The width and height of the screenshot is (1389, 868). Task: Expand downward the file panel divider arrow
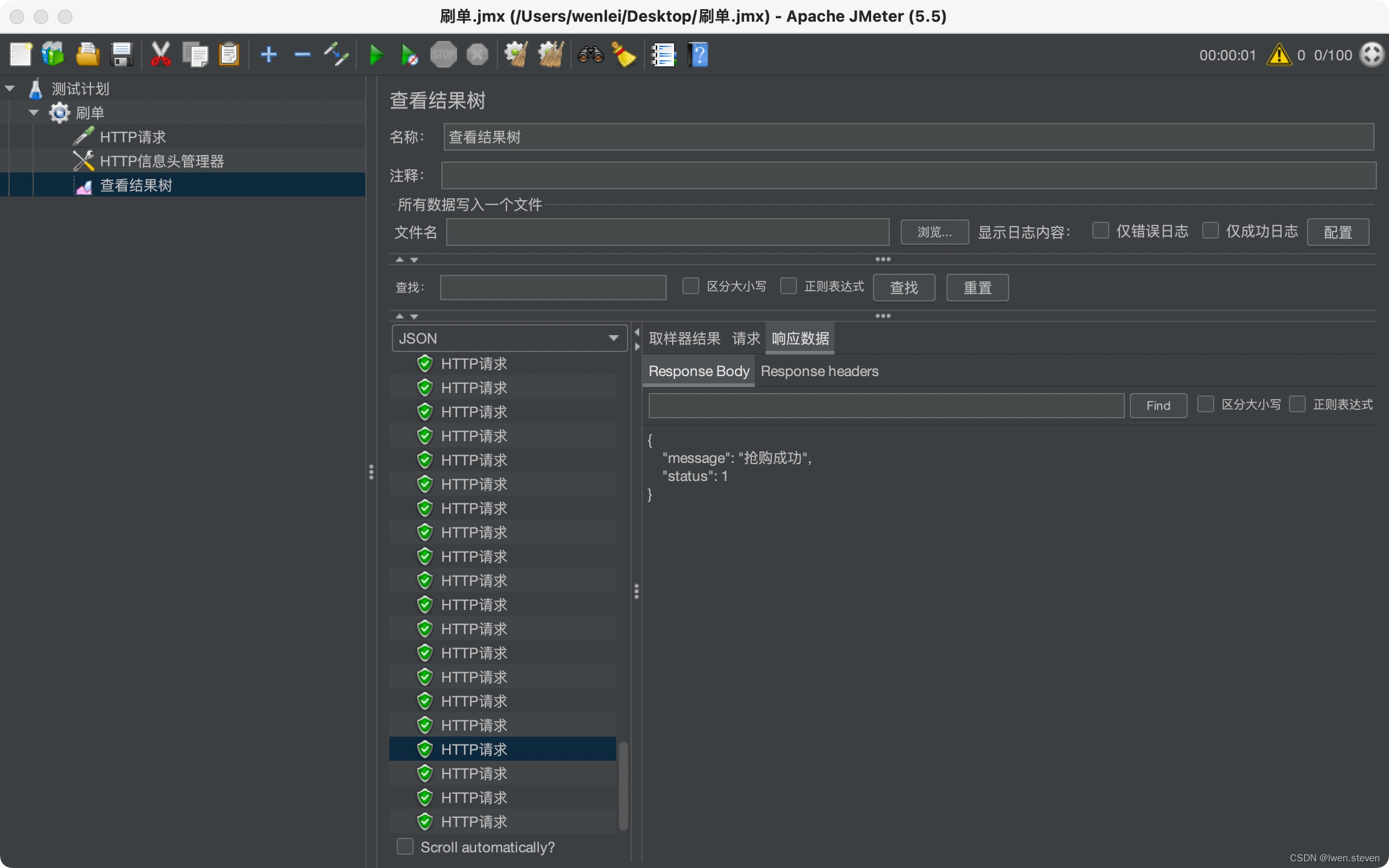(x=414, y=260)
